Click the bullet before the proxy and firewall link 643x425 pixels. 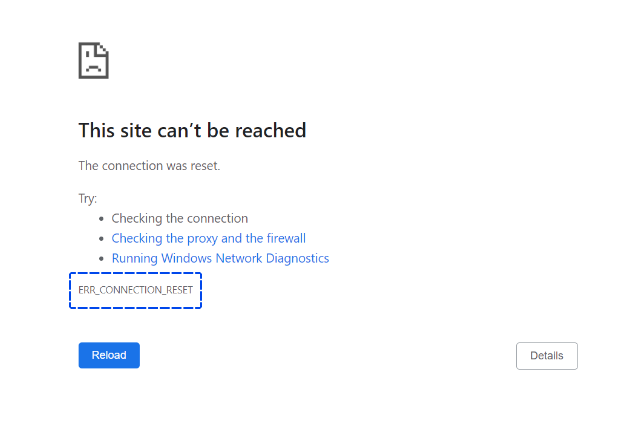101,239
